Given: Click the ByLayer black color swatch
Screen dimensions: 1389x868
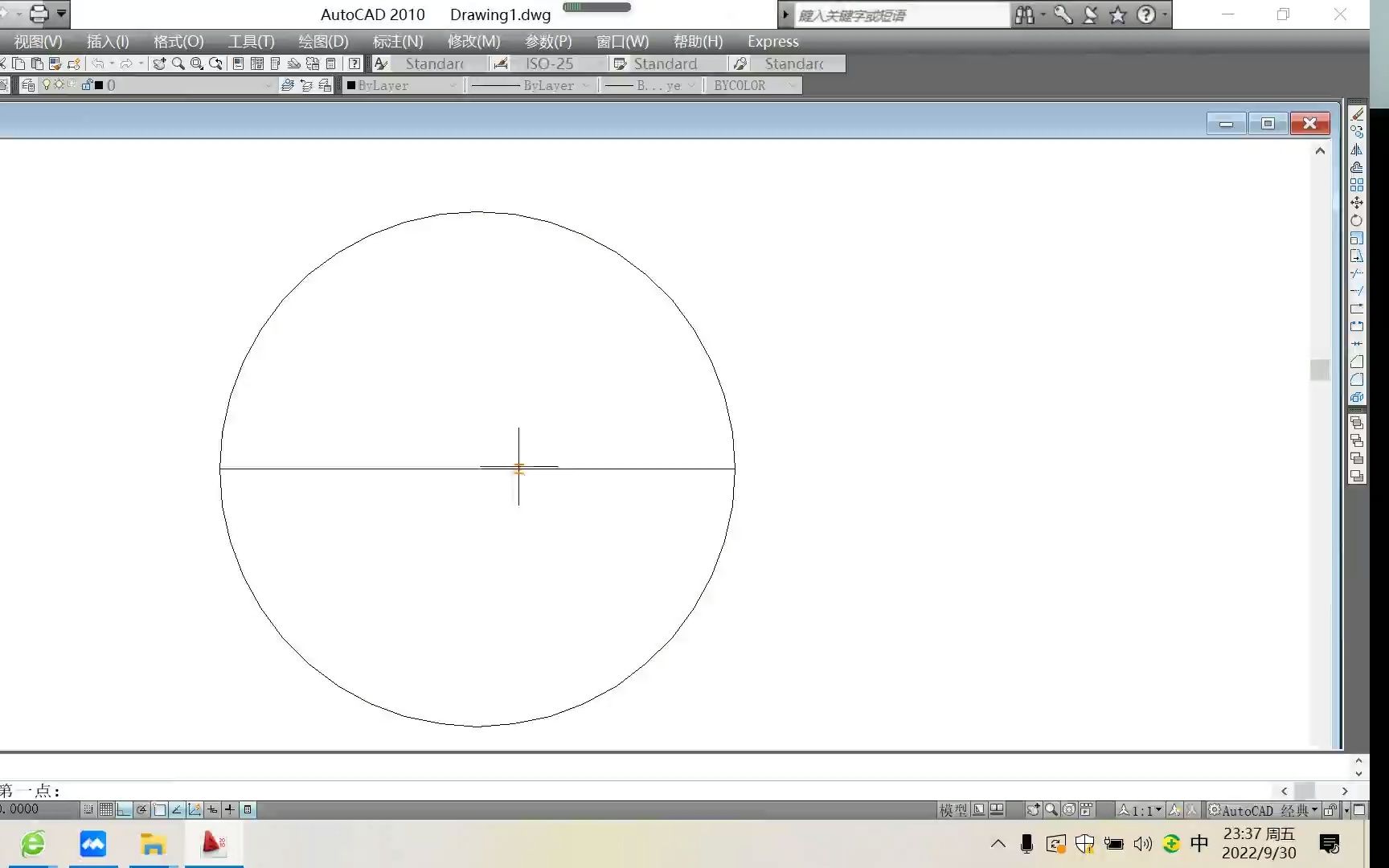Looking at the screenshot, I should click(350, 85).
